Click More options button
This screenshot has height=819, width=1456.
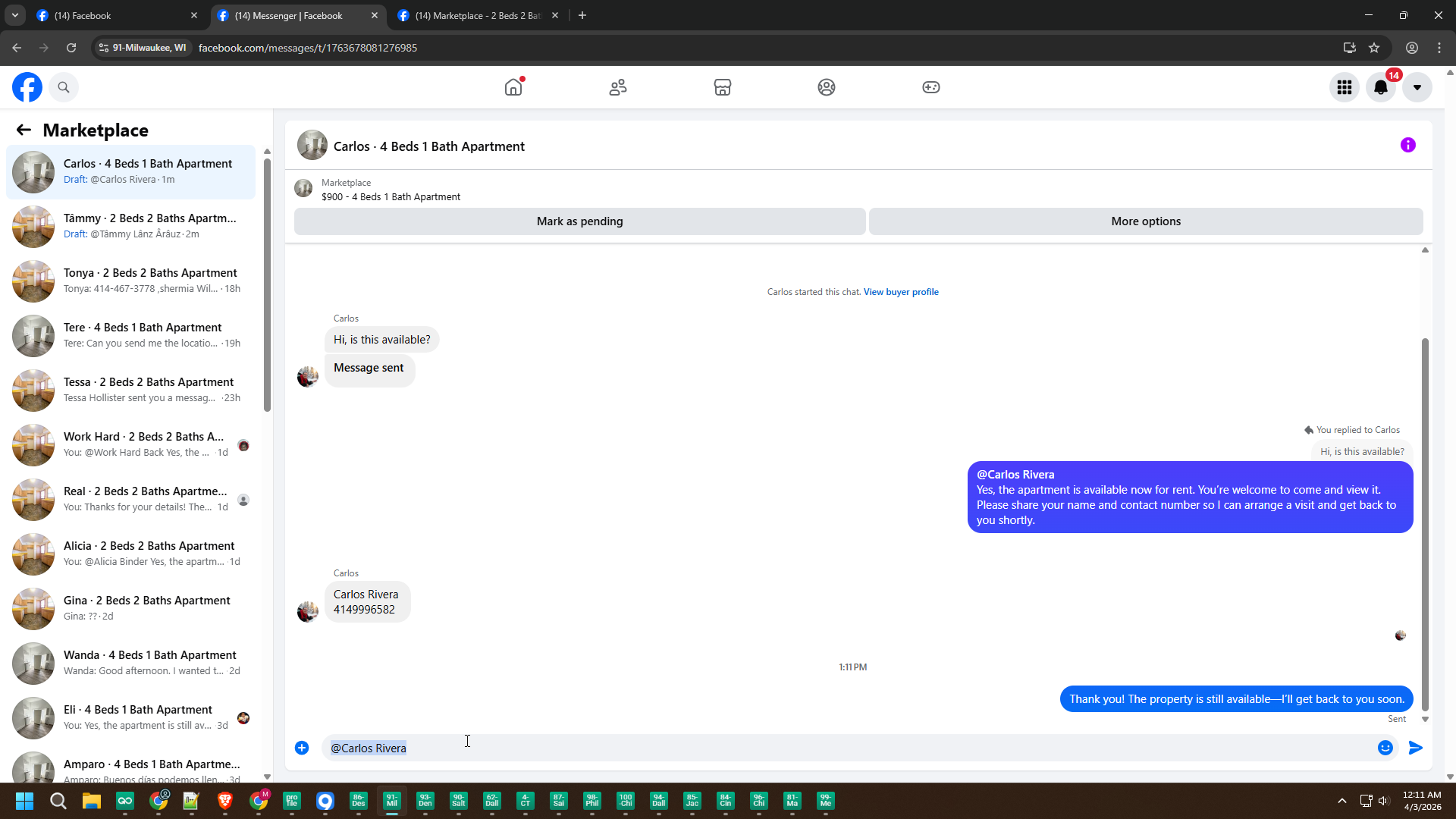tap(1146, 221)
